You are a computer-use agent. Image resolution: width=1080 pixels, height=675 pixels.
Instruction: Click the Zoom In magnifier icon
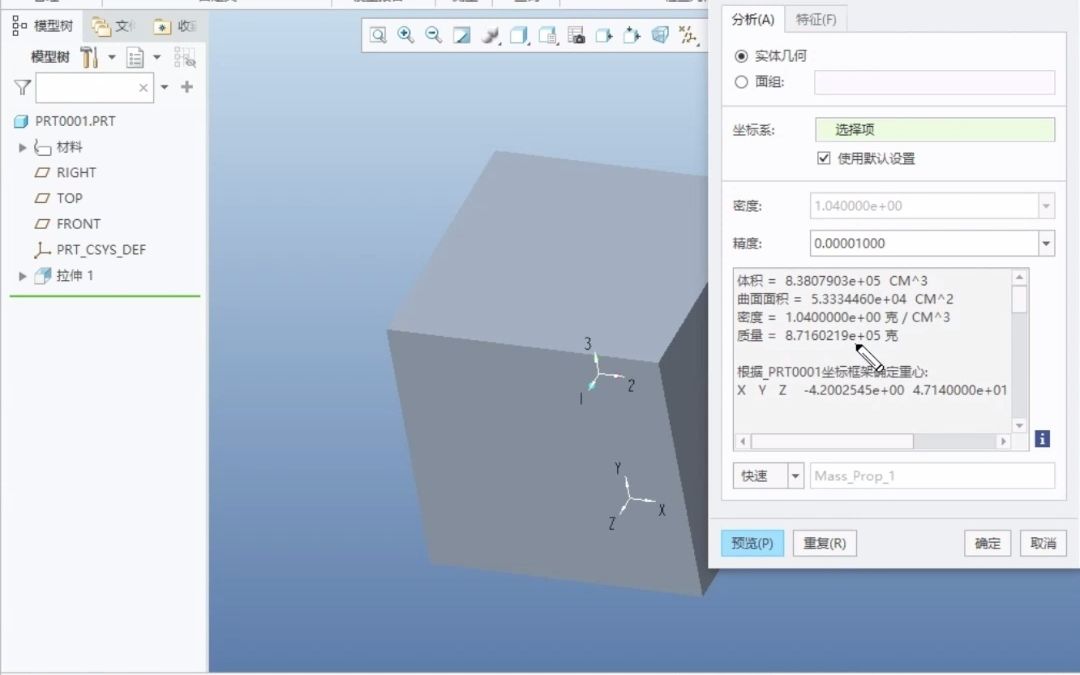(406, 36)
